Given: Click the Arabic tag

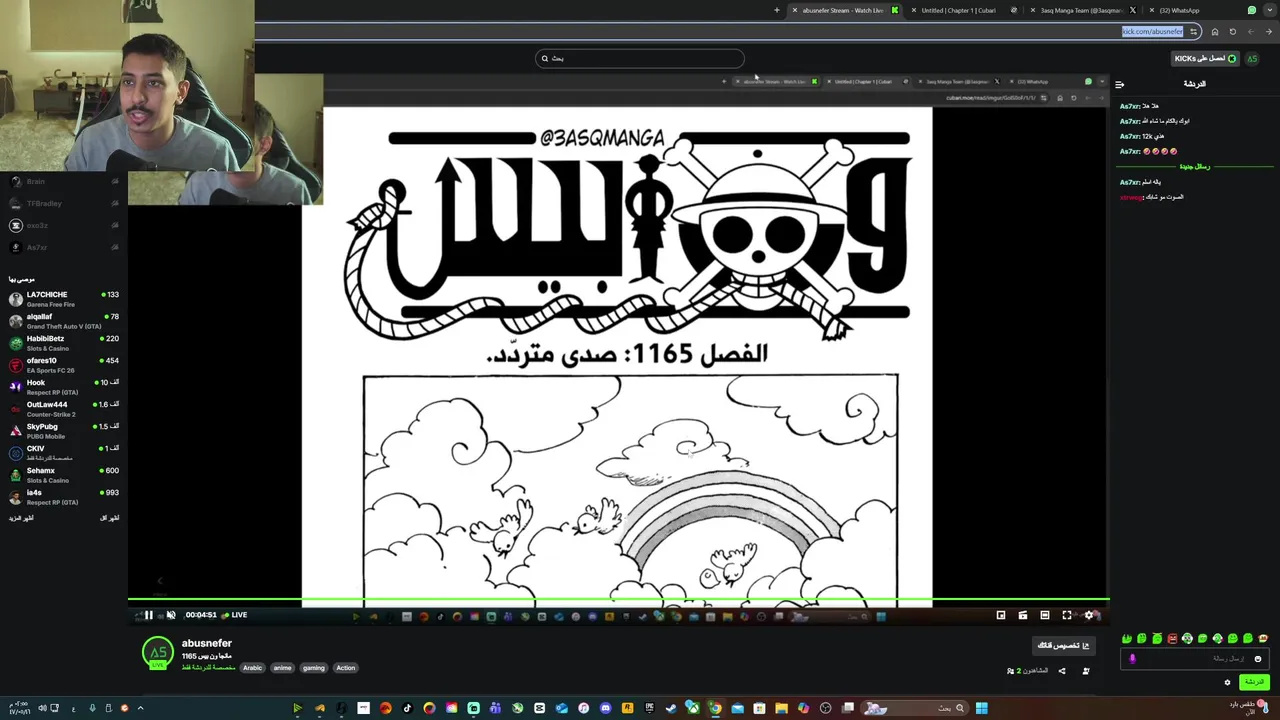Looking at the screenshot, I should (252, 668).
